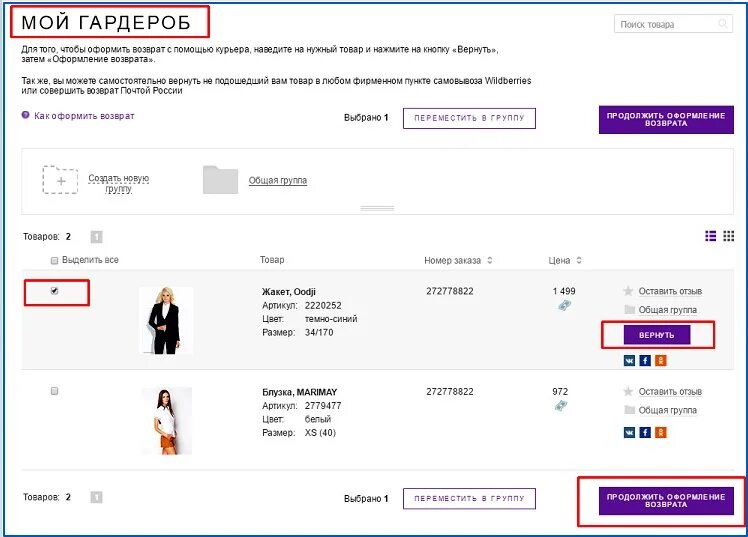Share Жакет Oodji on Odnoklassniki
This screenshot has width=748, height=537.
[x=660, y=360]
